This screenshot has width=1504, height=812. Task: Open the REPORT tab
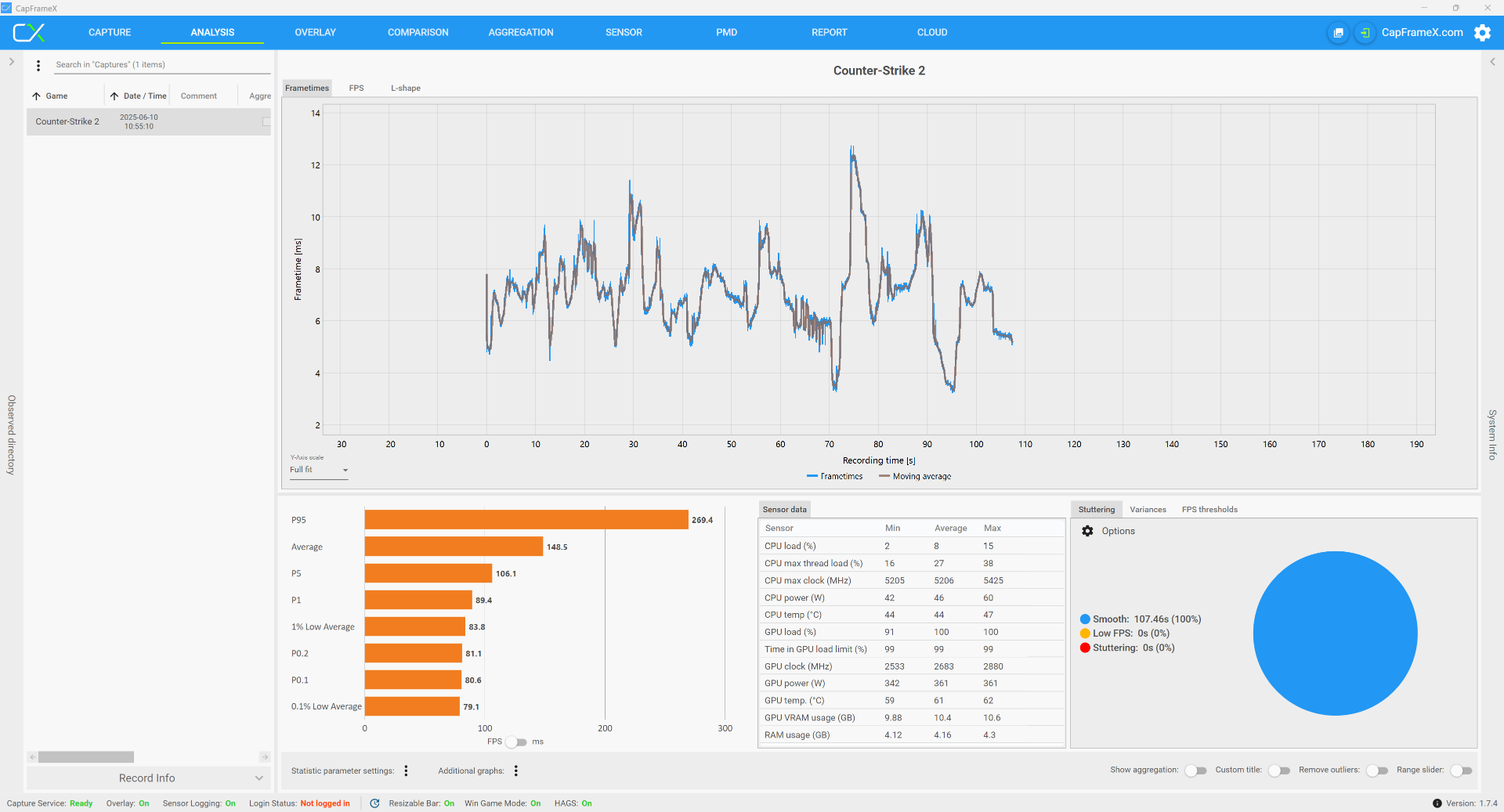[830, 32]
